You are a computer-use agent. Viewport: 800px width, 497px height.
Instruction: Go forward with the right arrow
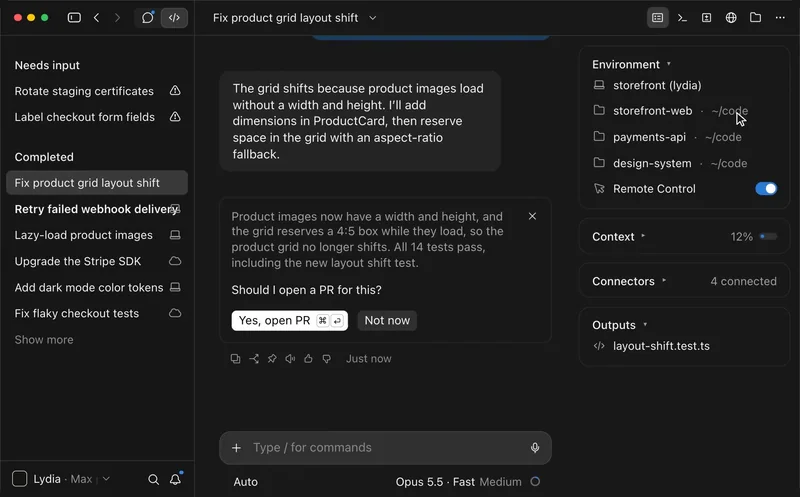click(117, 18)
